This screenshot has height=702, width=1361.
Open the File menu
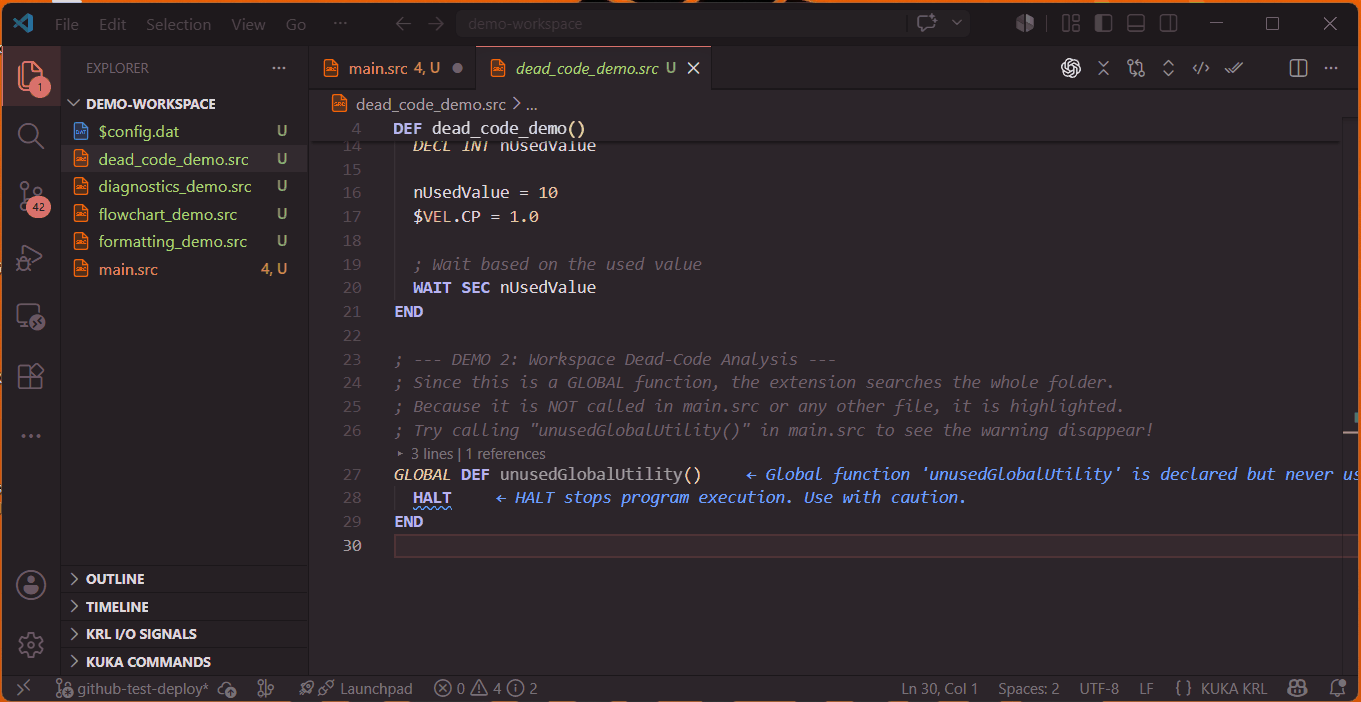67,24
